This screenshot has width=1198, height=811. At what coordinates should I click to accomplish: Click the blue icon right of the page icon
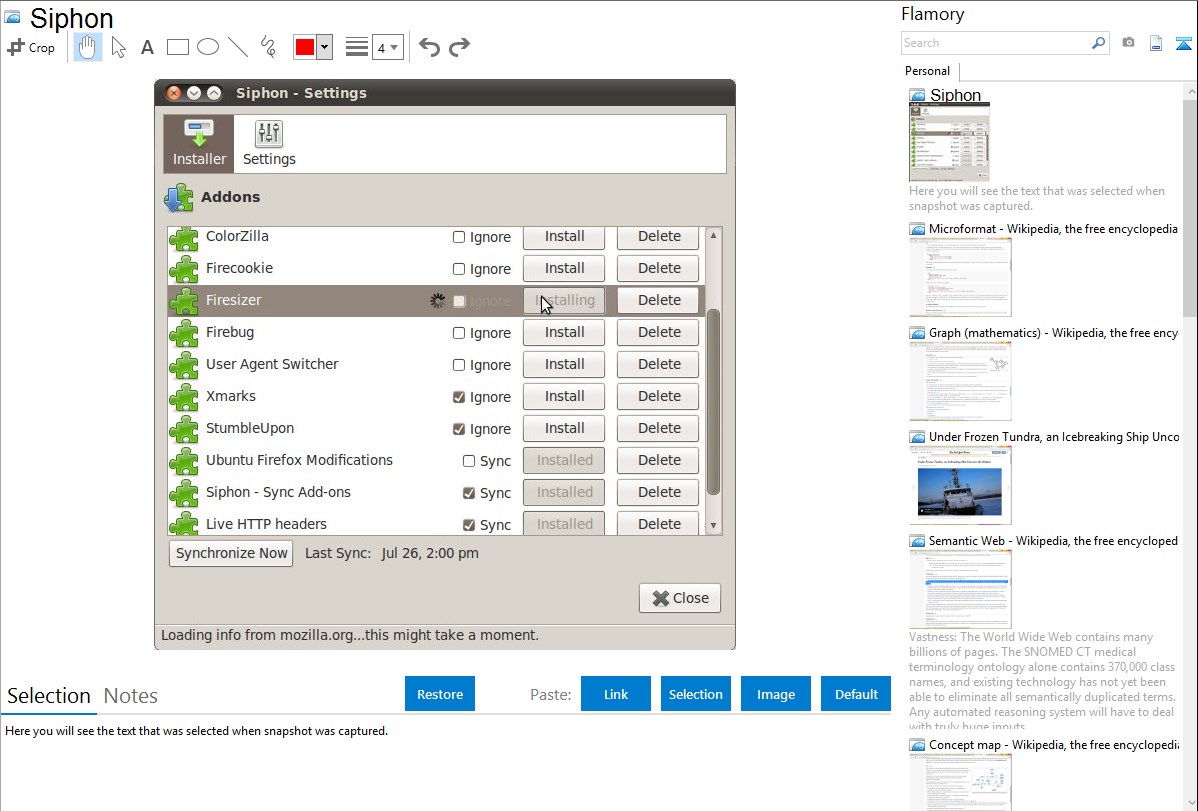coord(1183,43)
